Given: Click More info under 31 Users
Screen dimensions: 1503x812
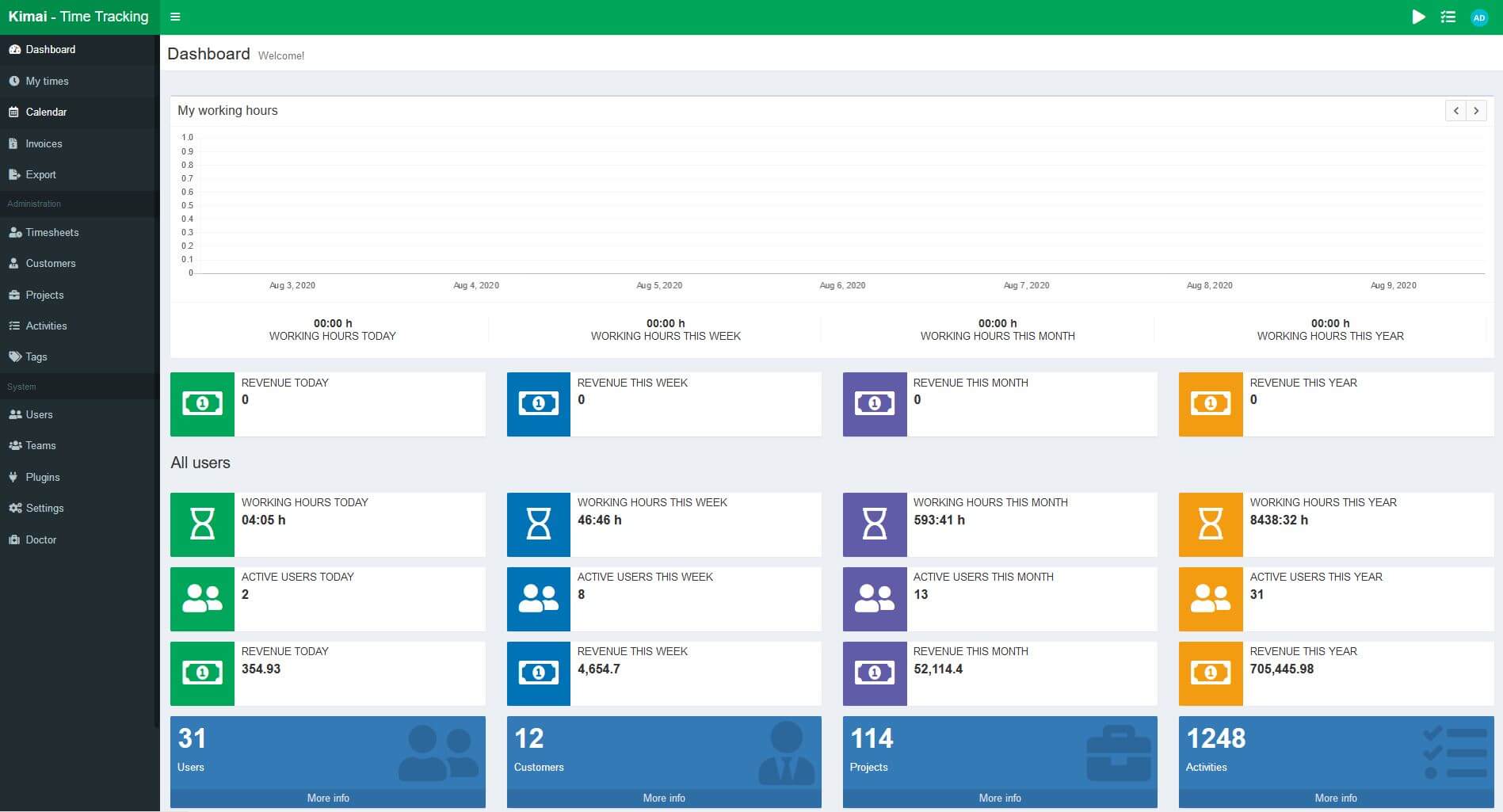Looking at the screenshot, I should (328, 798).
